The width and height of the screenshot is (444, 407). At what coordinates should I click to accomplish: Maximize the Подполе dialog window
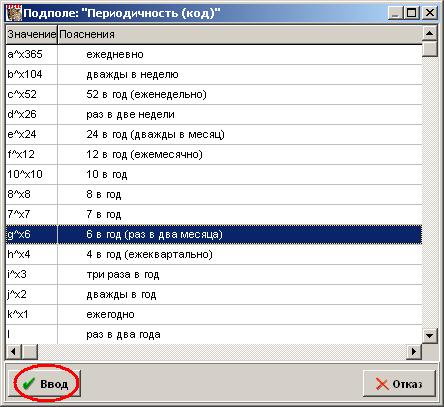coord(412,13)
